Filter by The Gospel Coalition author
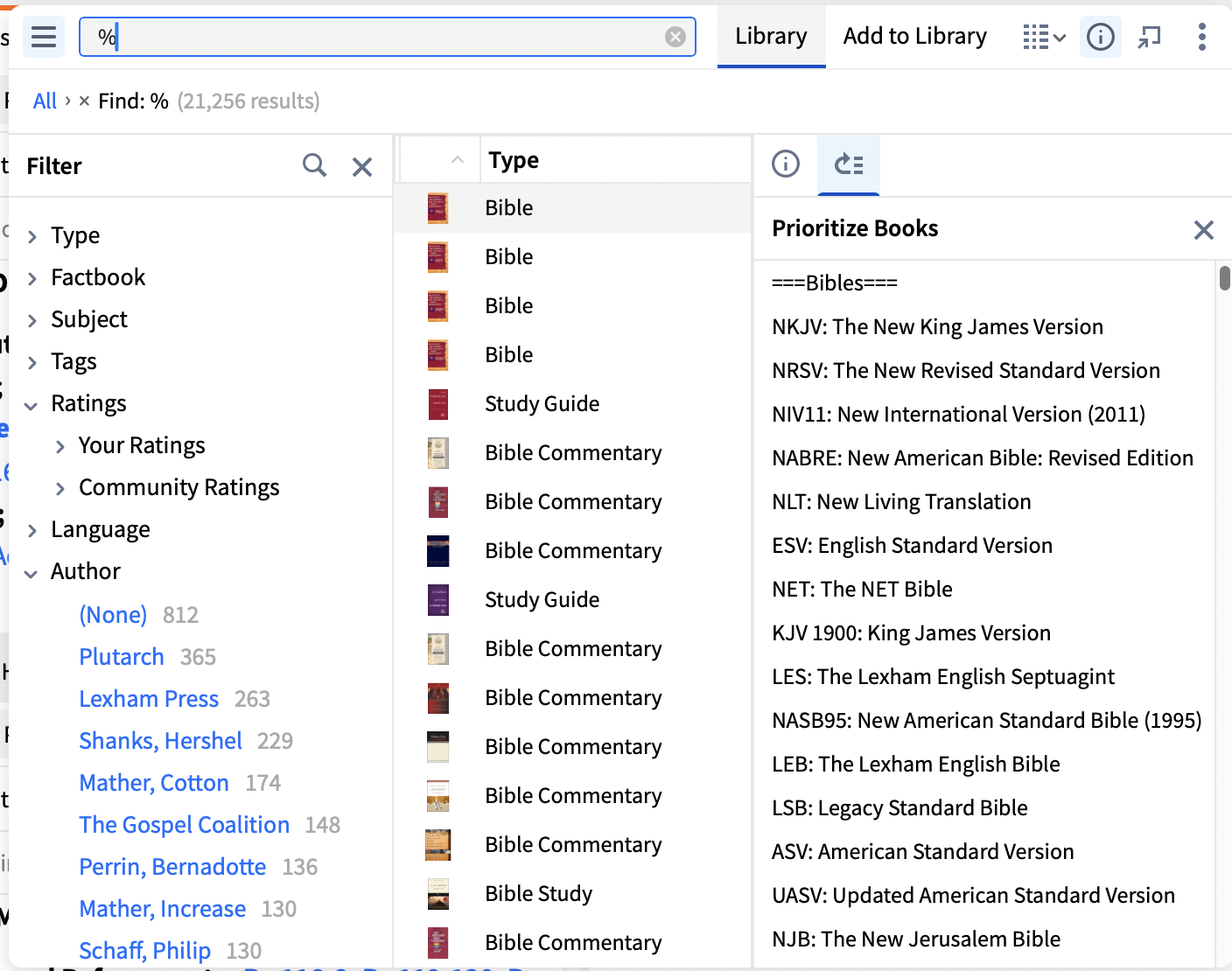This screenshot has width=1232, height=971. 184,825
